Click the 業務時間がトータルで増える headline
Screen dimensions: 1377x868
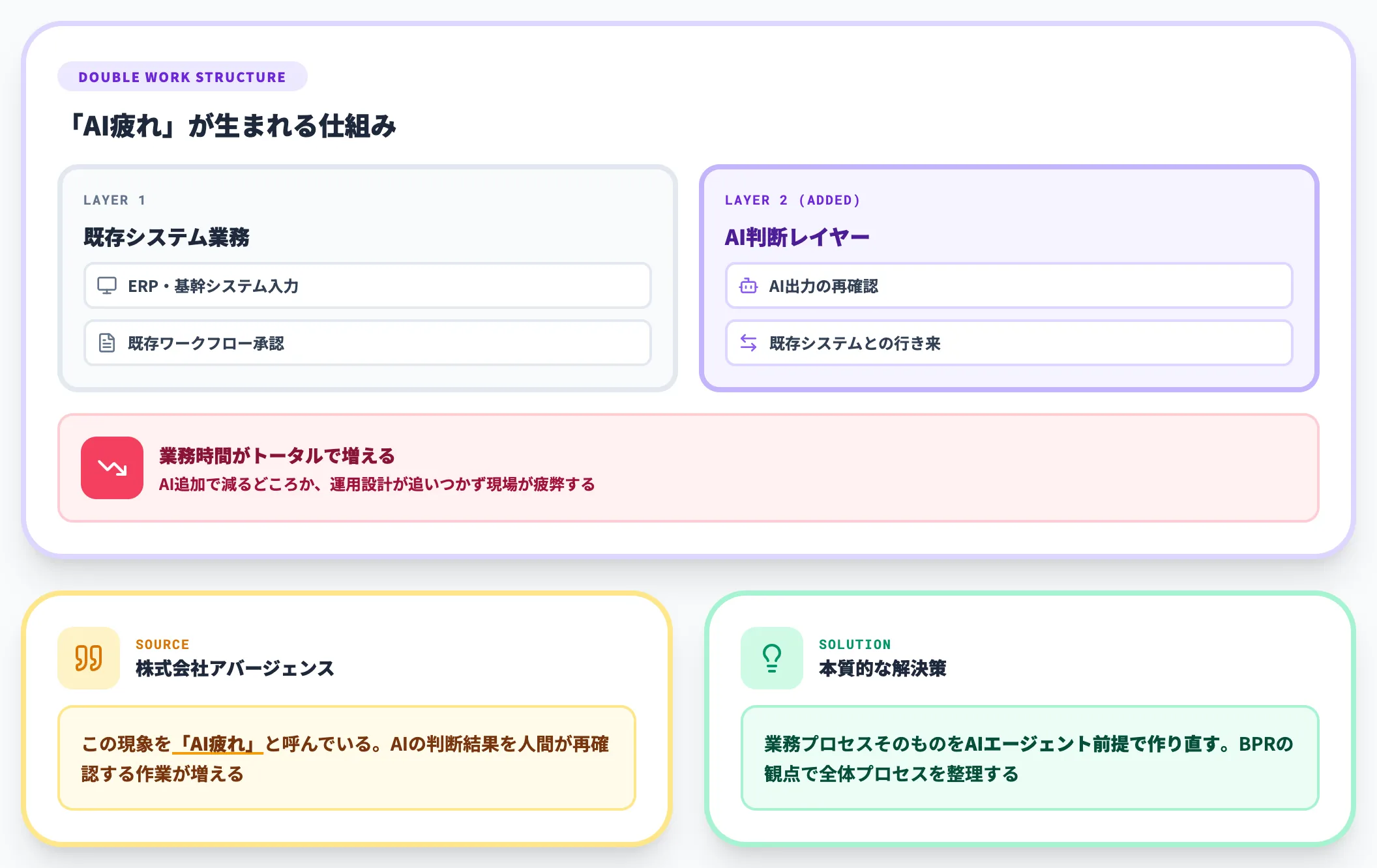point(277,456)
